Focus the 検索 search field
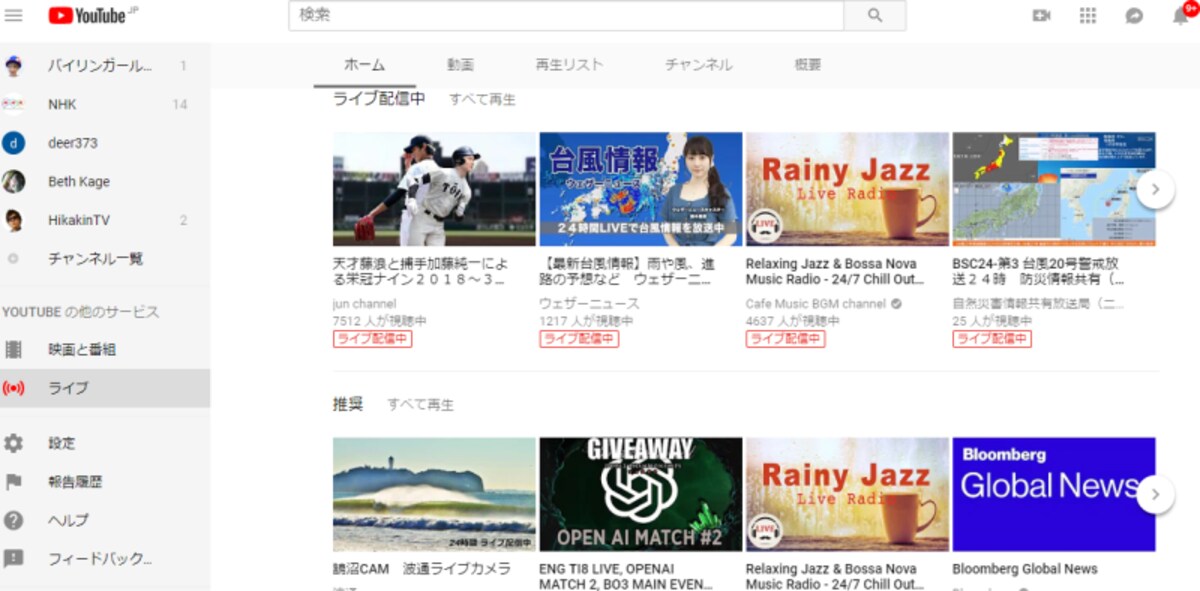 tap(566, 15)
